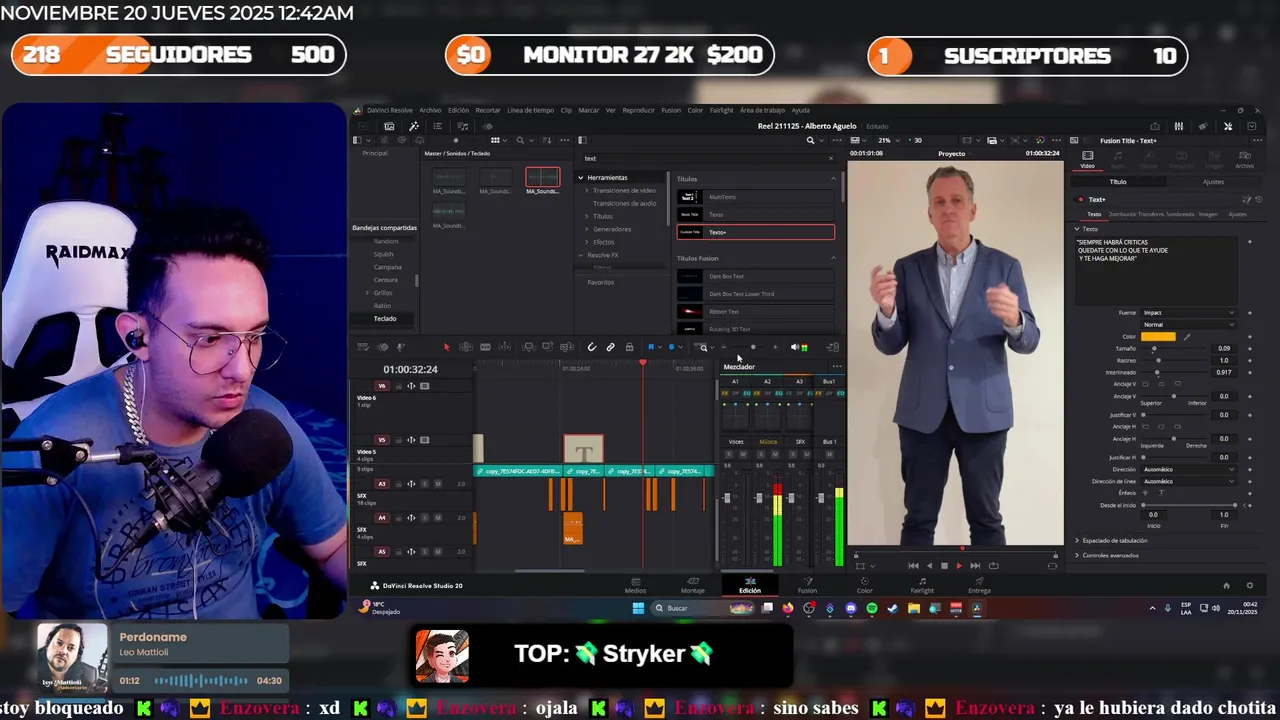
Task: Collapse the Títulos Fusion list
Action: click(x=834, y=258)
